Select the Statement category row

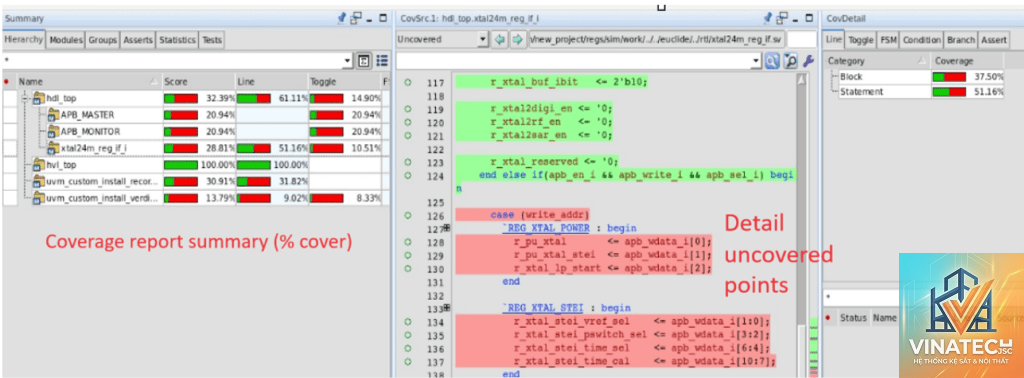pos(916,92)
